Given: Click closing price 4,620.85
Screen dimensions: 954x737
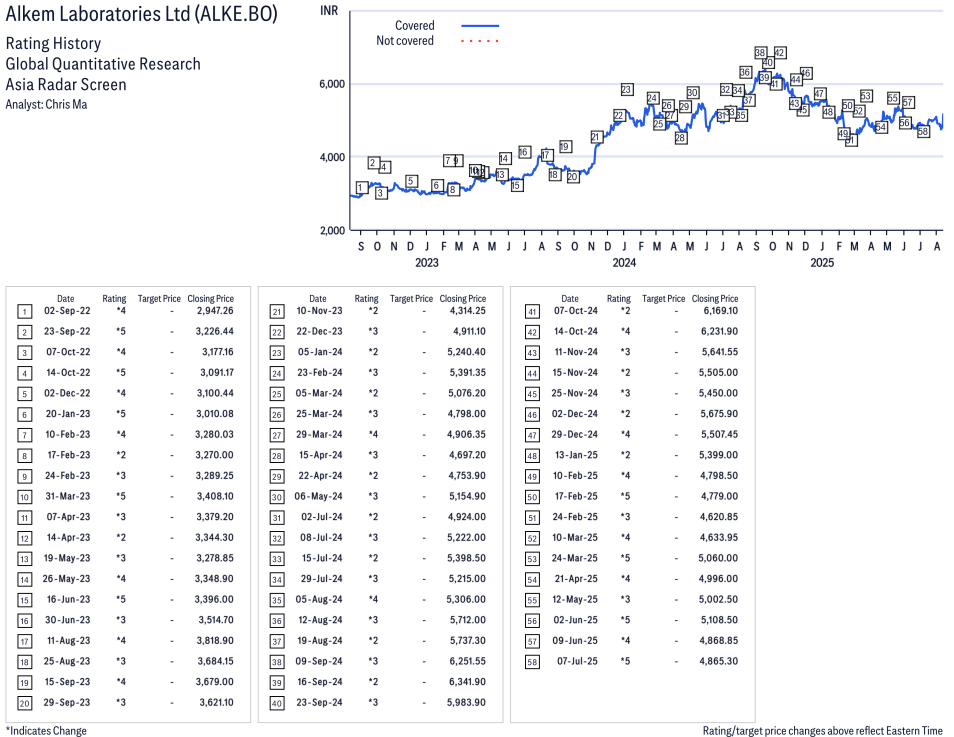Looking at the screenshot, I should point(719,517).
